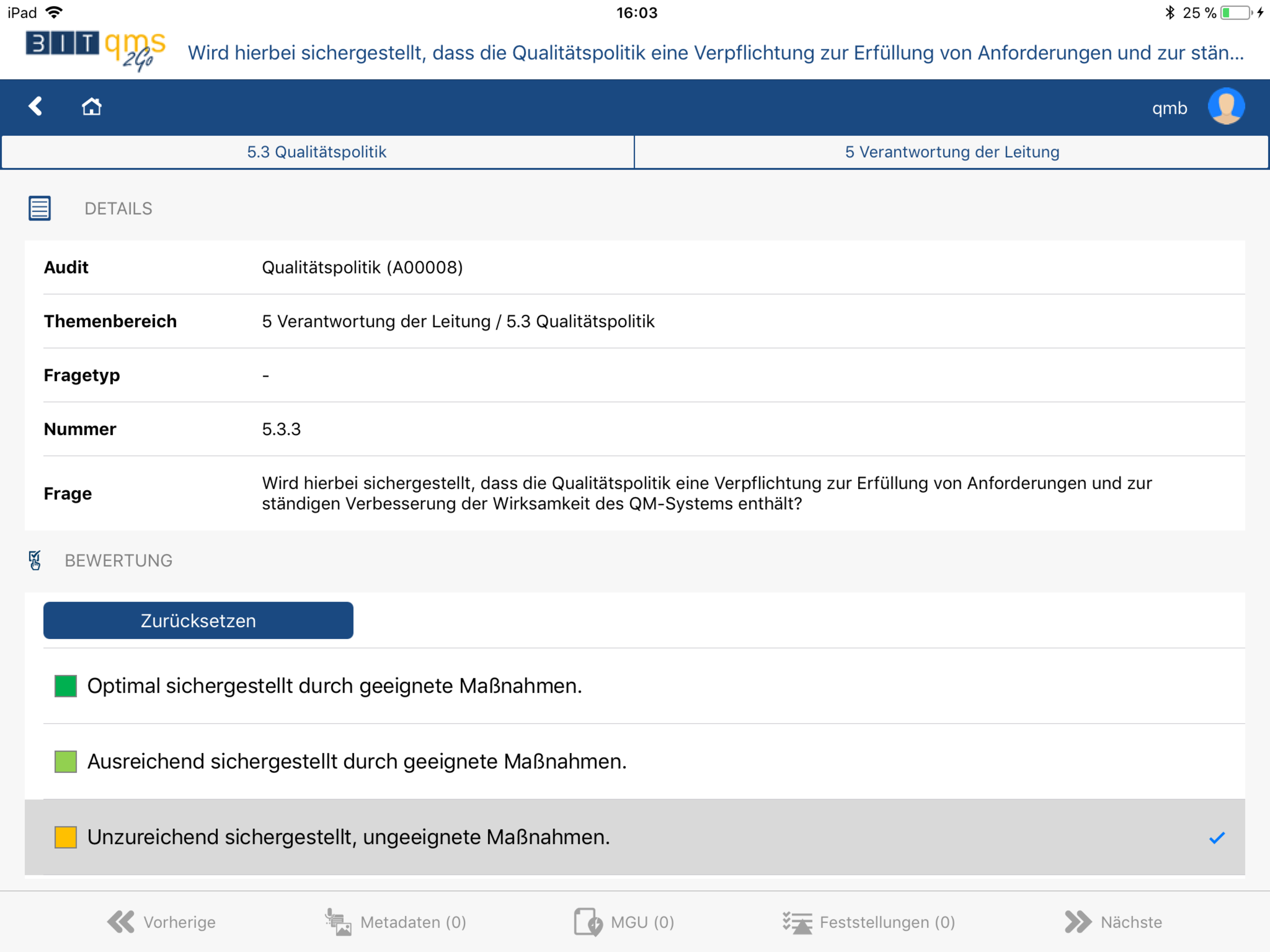Screen dimensions: 1270x952
Task: Click the Bluetooth status icon
Action: click(1170, 12)
